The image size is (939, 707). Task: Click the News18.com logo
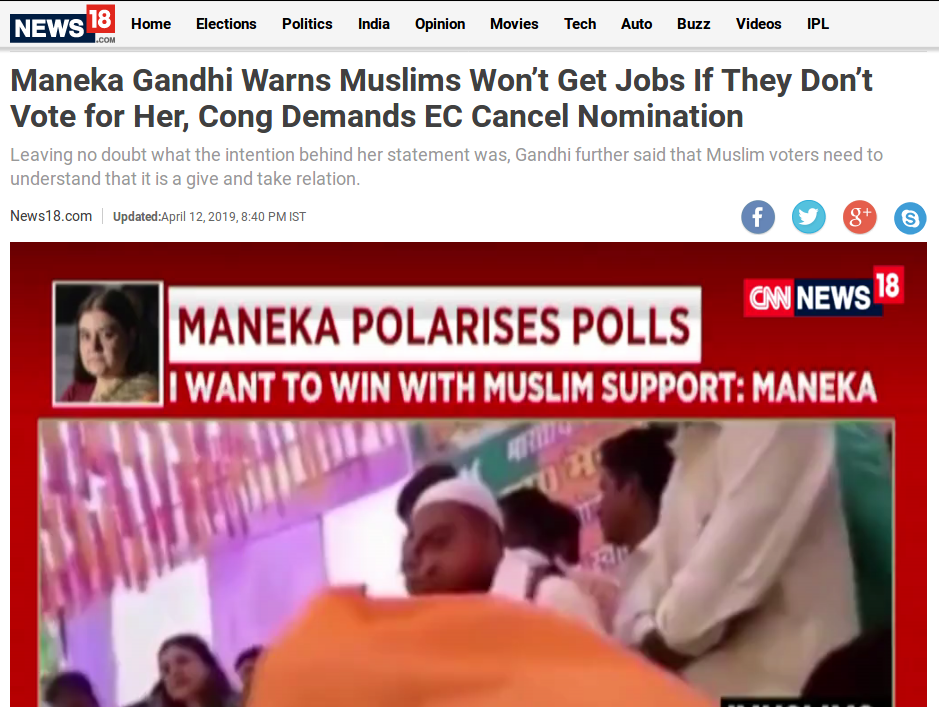(x=62, y=24)
